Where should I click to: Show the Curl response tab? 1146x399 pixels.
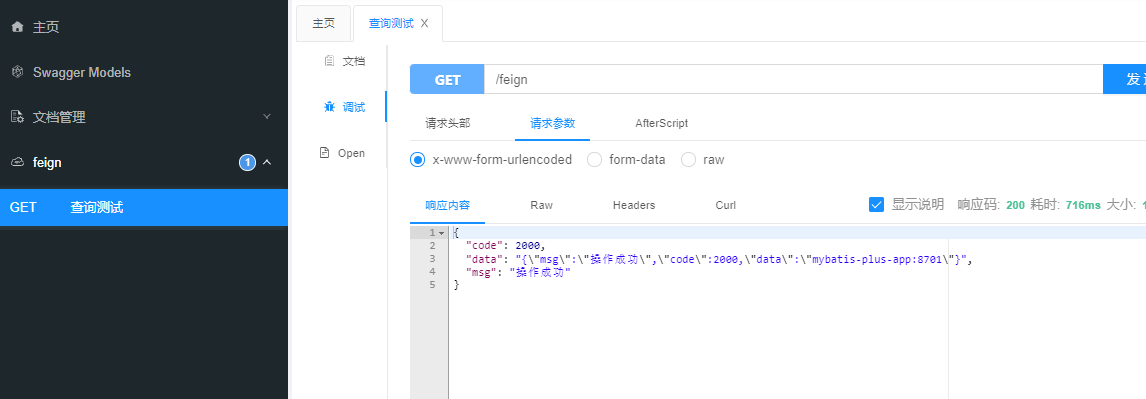[726, 205]
